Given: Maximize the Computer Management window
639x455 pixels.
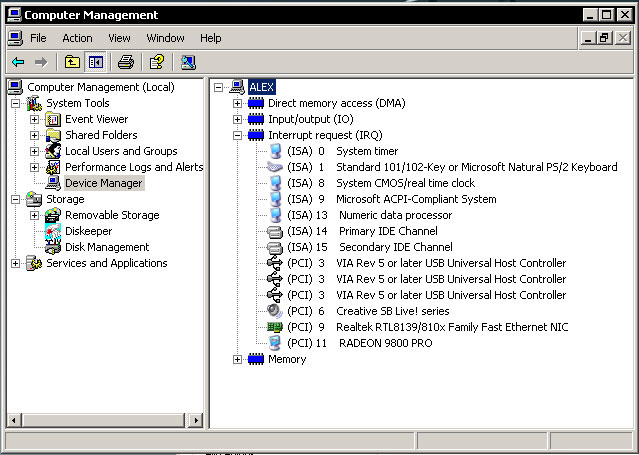Looking at the screenshot, I should [x=606, y=15].
